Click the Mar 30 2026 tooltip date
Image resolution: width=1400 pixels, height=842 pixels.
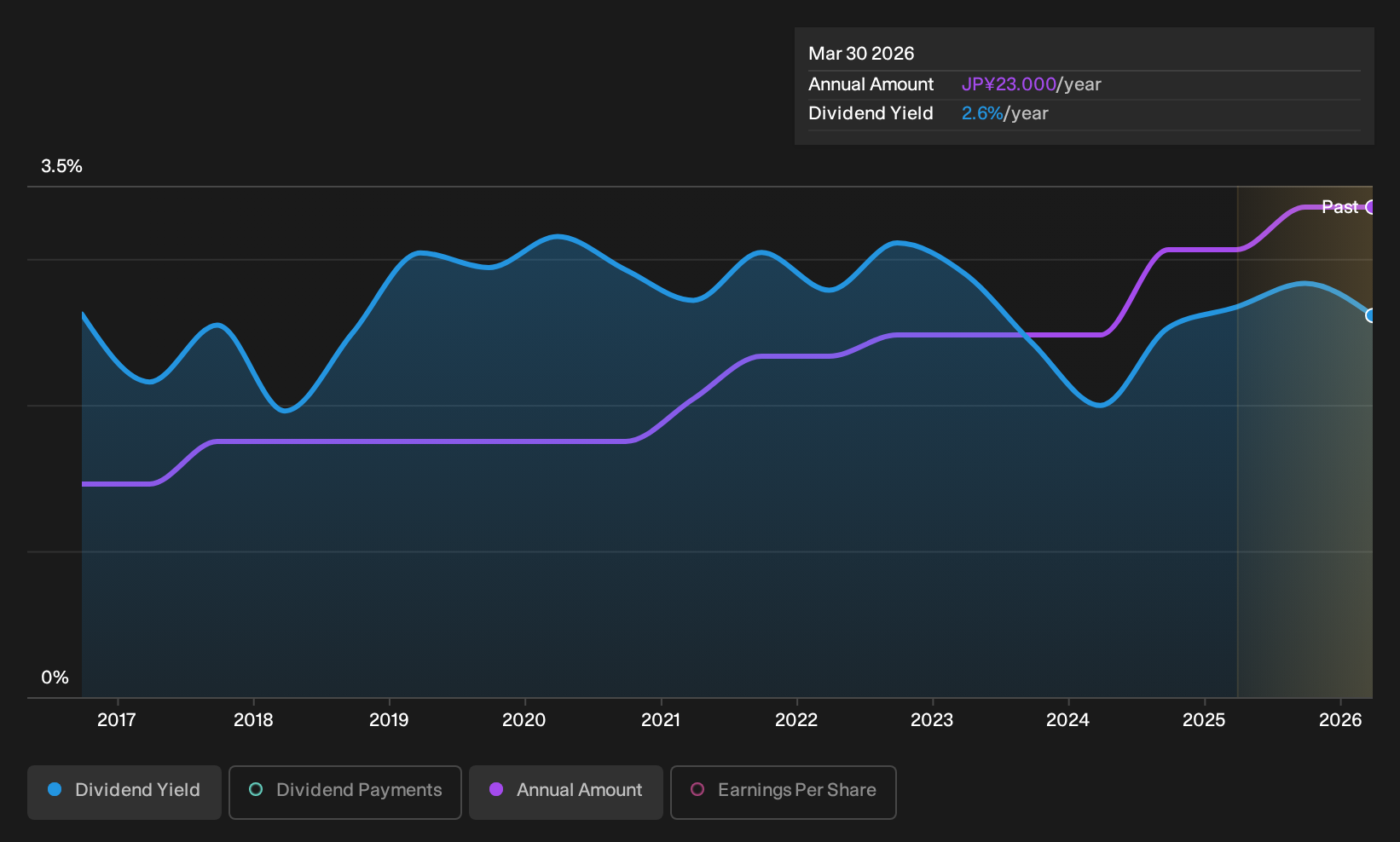pyautogui.click(x=861, y=54)
